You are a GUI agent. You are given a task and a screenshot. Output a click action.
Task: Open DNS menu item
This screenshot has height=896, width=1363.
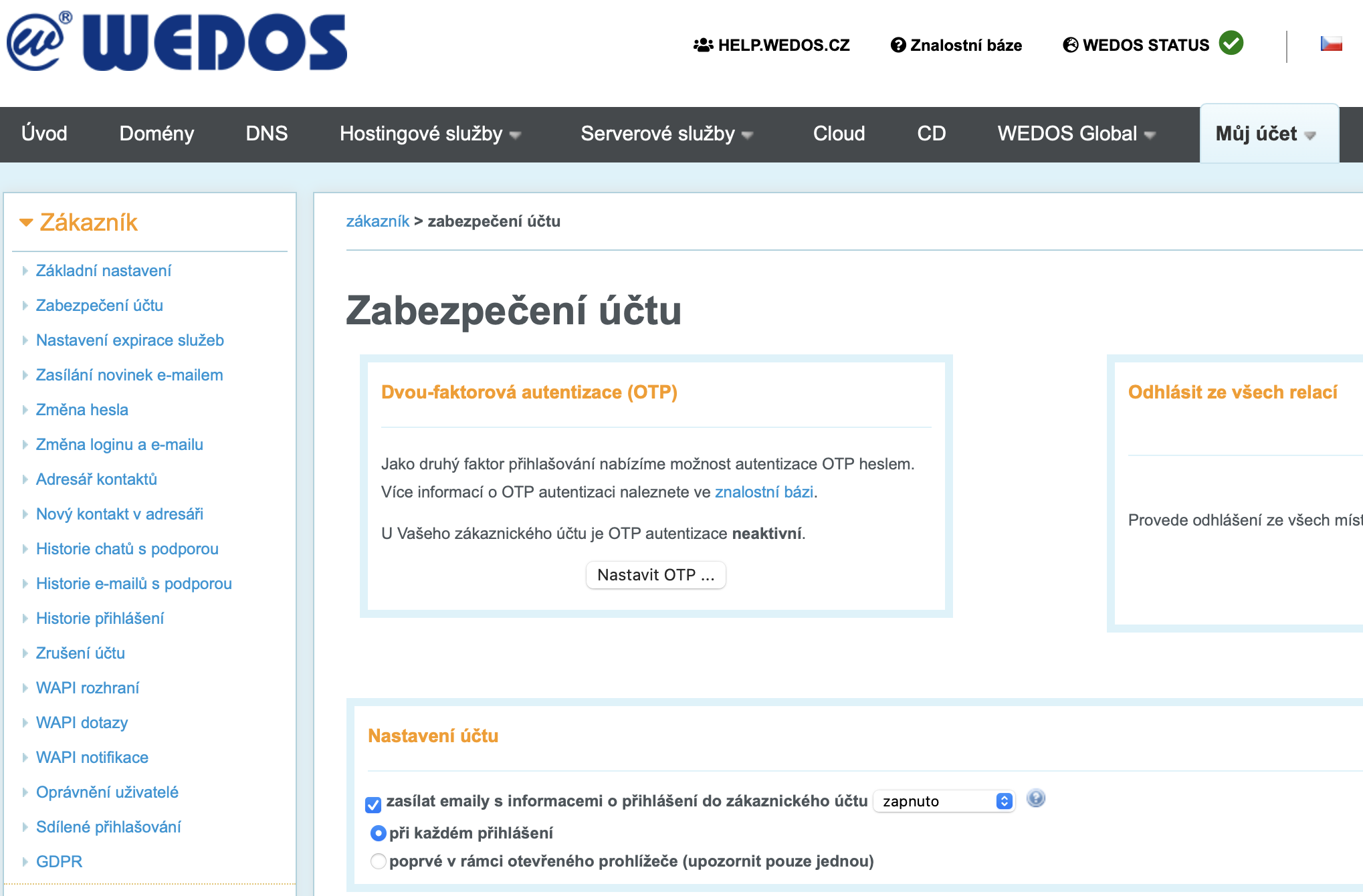(x=266, y=134)
